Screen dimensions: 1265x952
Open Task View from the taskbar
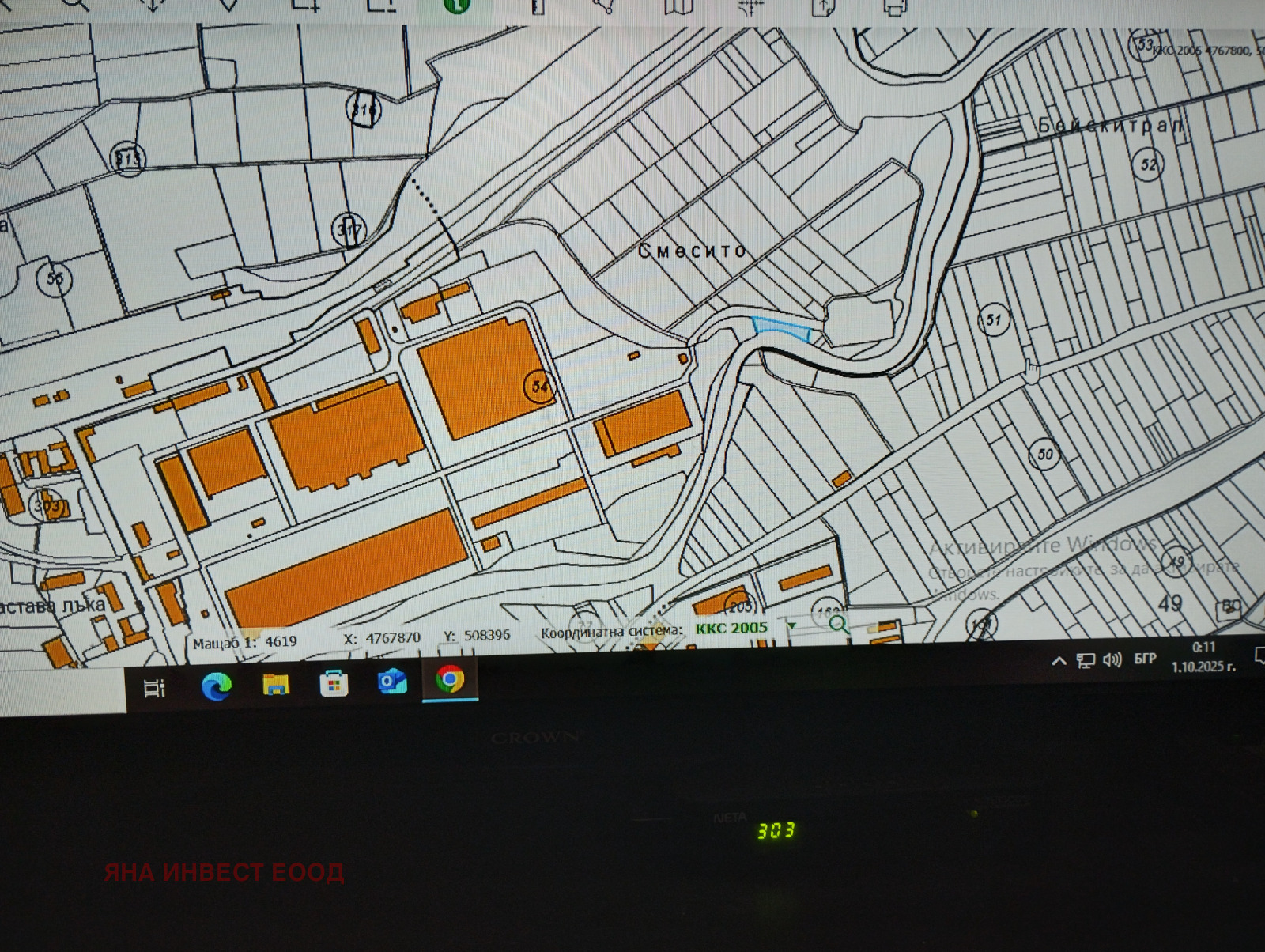pyautogui.click(x=154, y=687)
